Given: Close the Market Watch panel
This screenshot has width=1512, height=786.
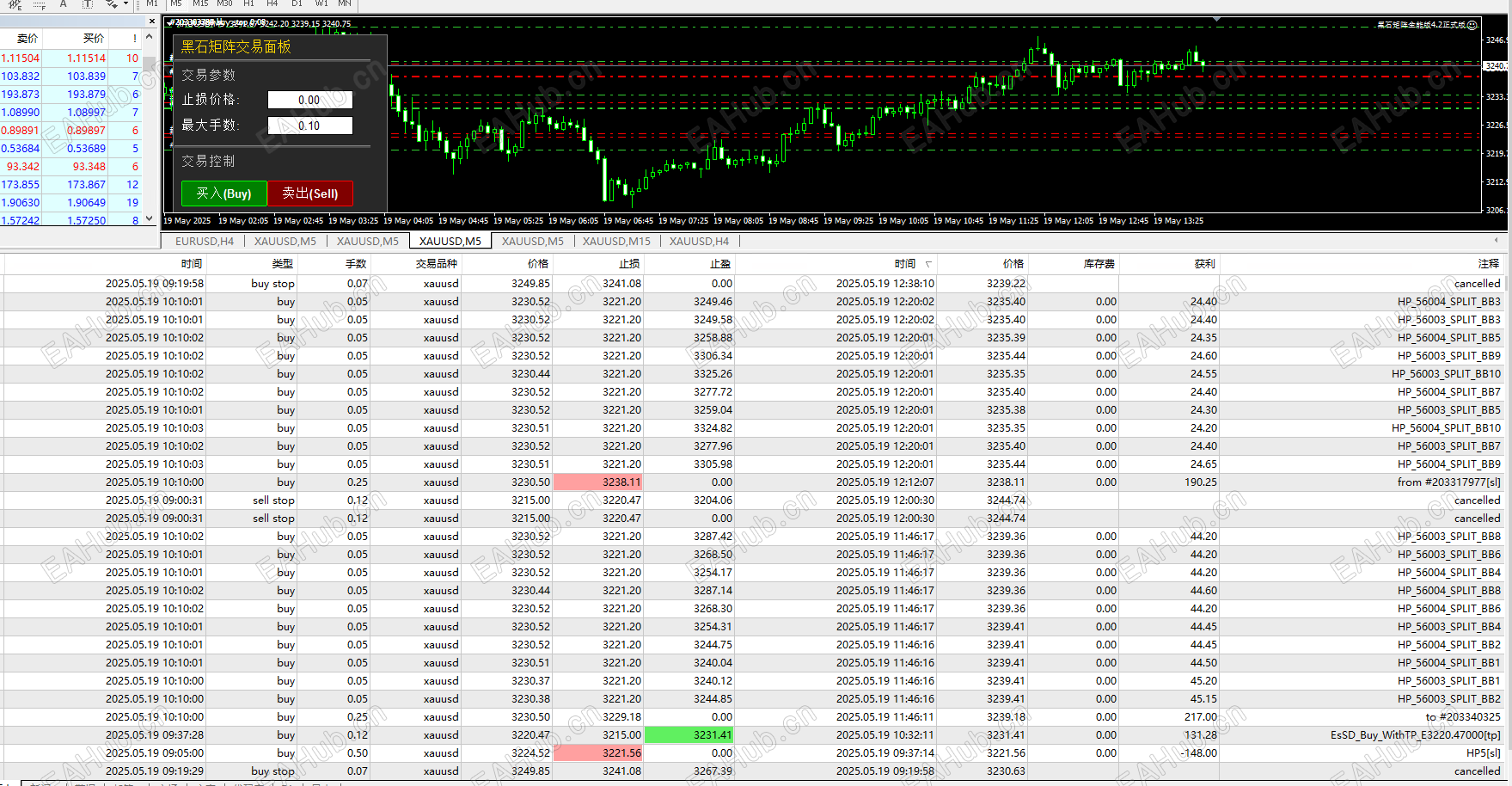Looking at the screenshot, I should coord(152,21).
